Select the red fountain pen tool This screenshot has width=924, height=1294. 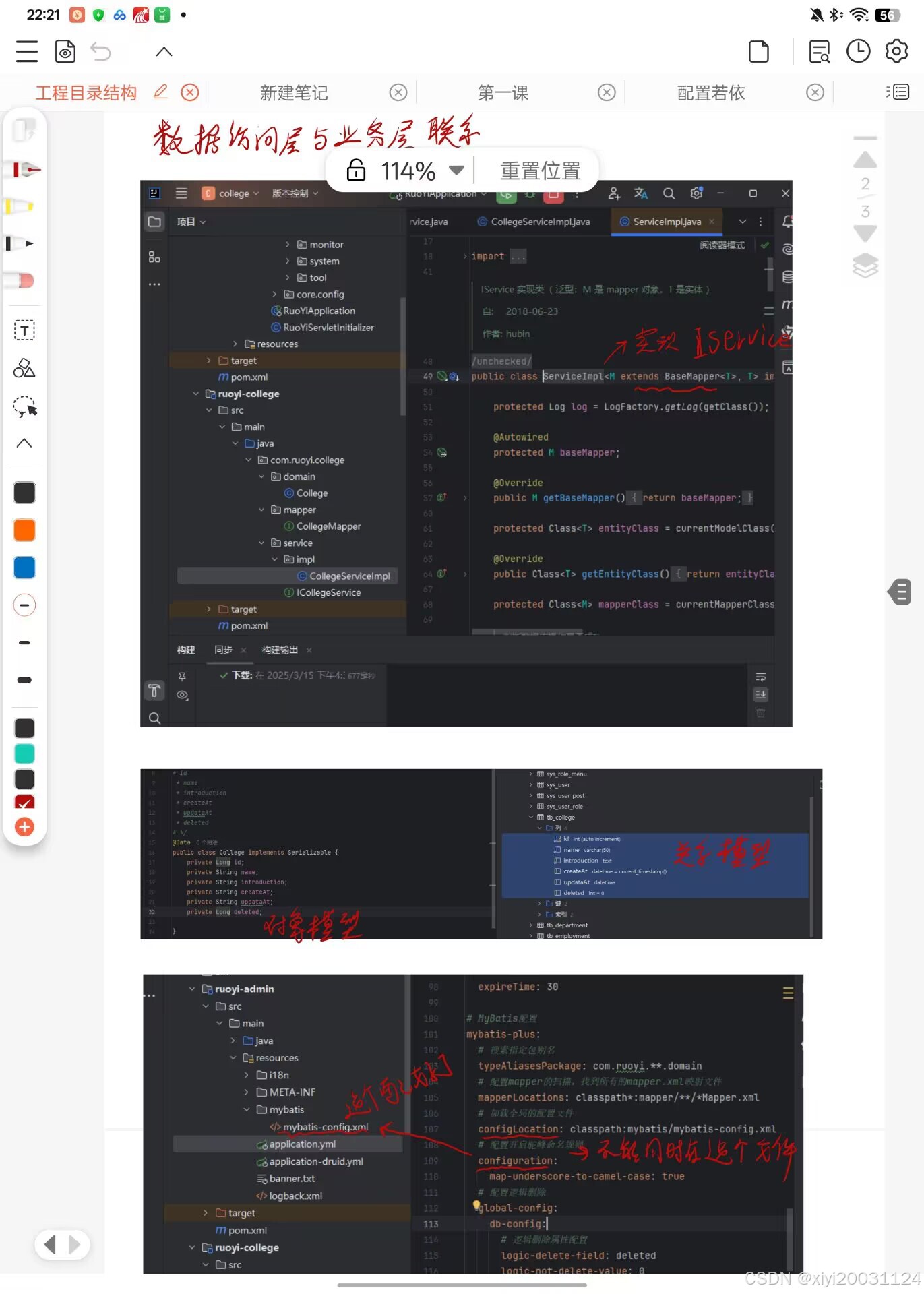click(25, 168)
